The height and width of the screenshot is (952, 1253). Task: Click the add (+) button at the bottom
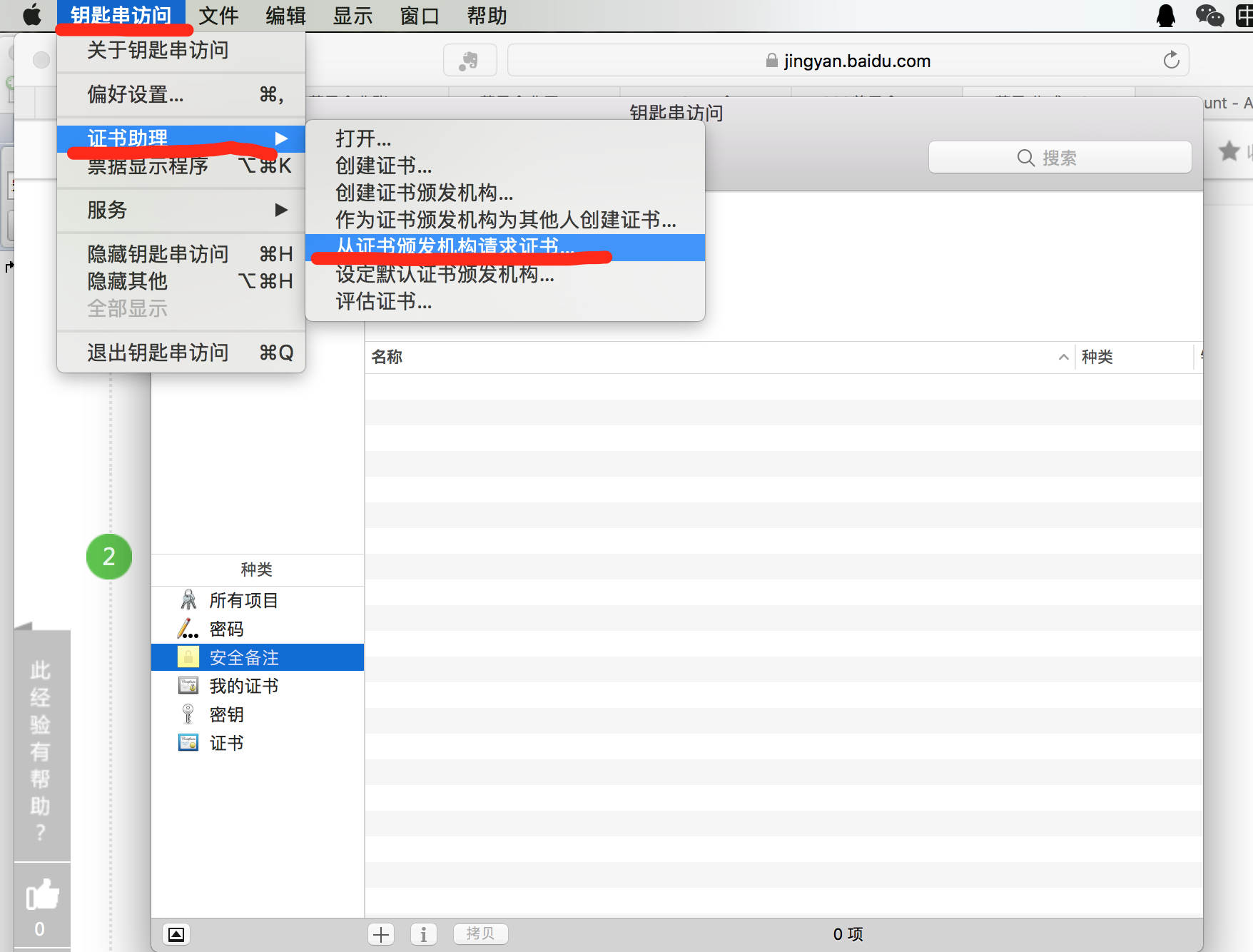[380, 933]
